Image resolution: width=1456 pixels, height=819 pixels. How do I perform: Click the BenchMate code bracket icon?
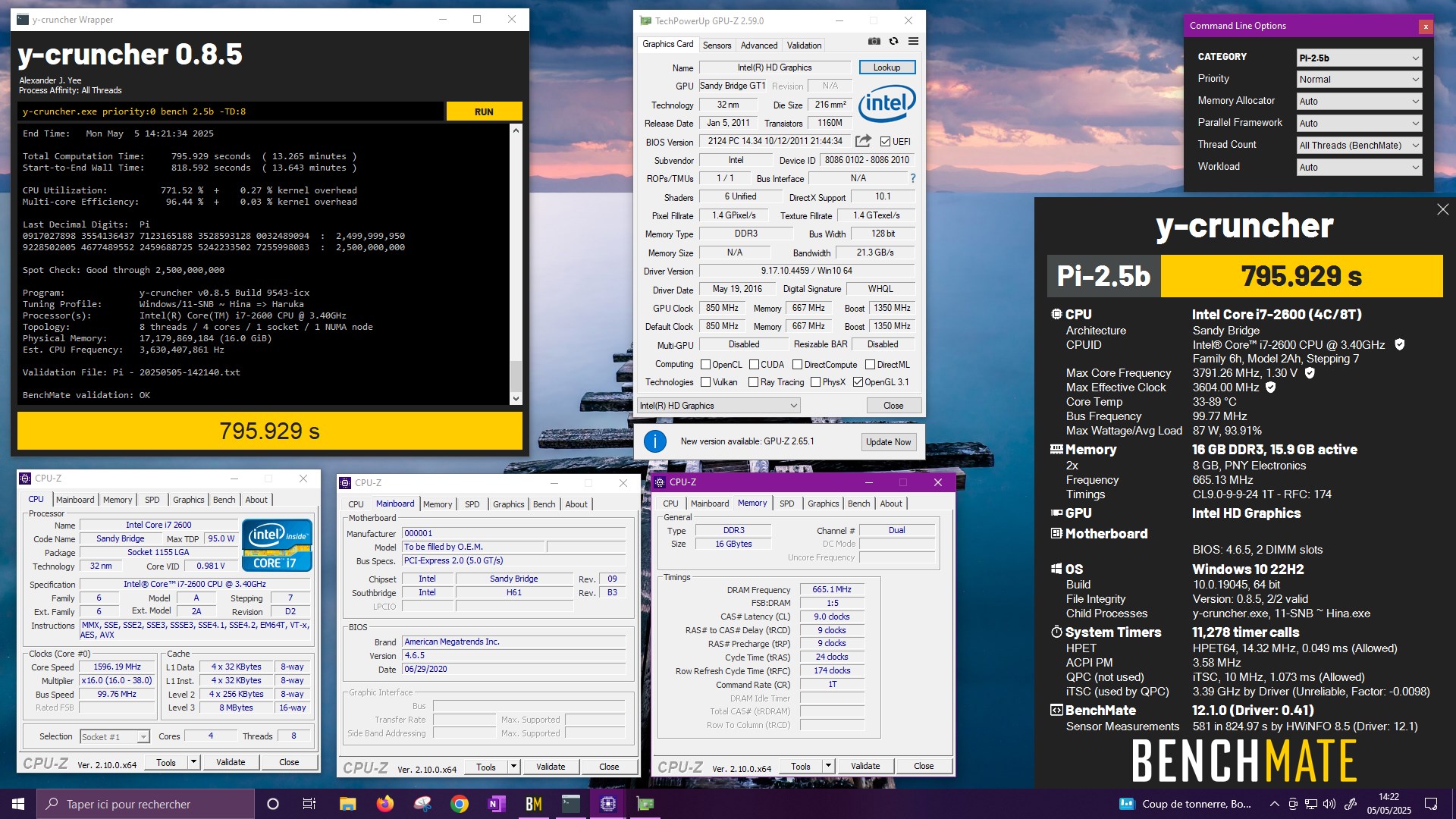pos(1056,710)
